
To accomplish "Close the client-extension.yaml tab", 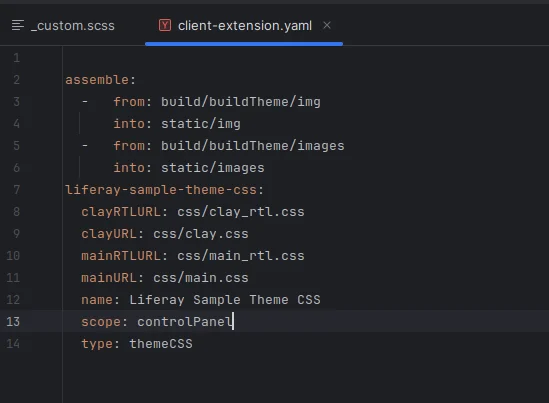I will tap(327, 25).
